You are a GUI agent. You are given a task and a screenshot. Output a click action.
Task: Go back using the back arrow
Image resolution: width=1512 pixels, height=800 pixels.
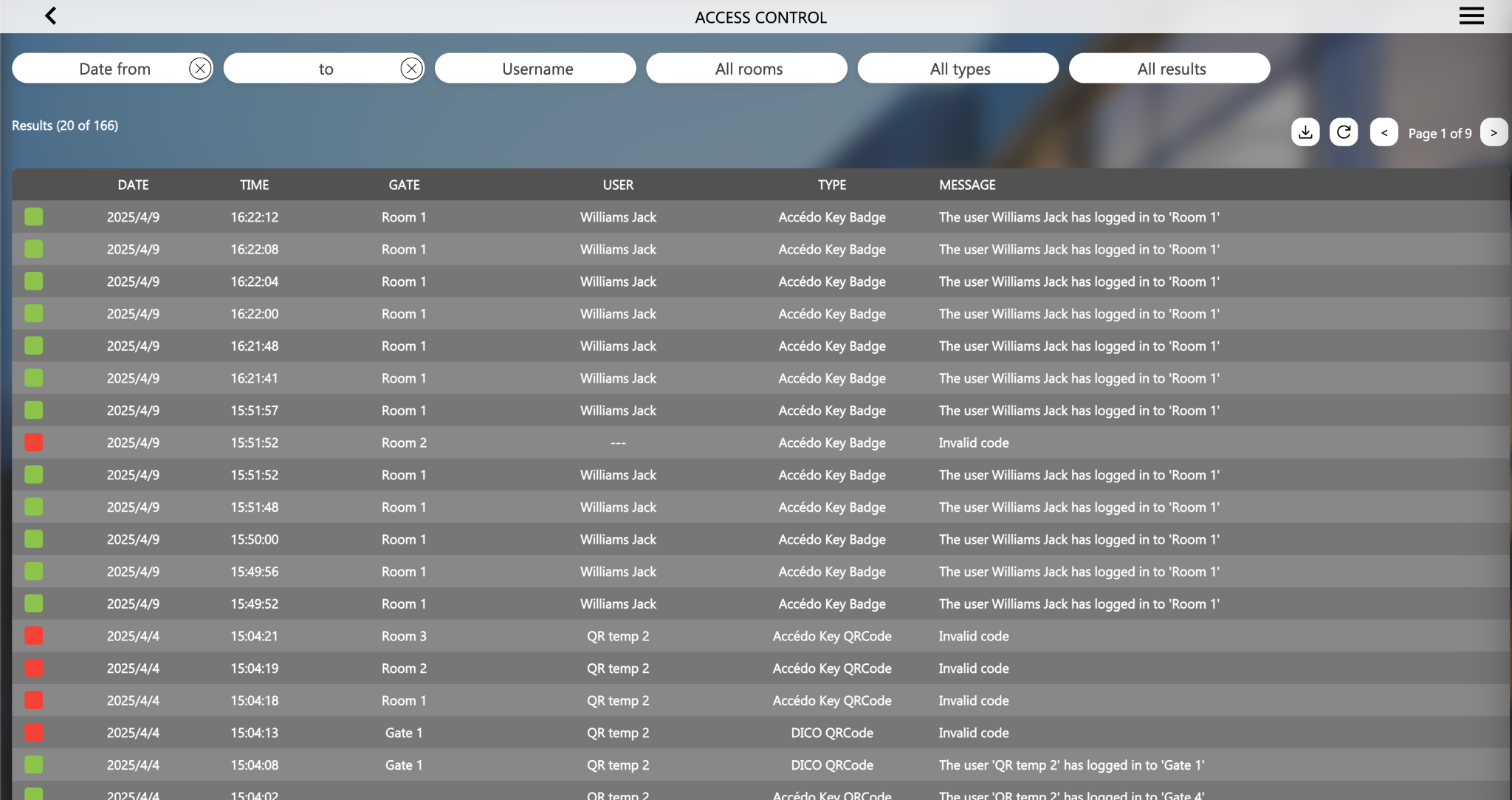click(50, 16)
